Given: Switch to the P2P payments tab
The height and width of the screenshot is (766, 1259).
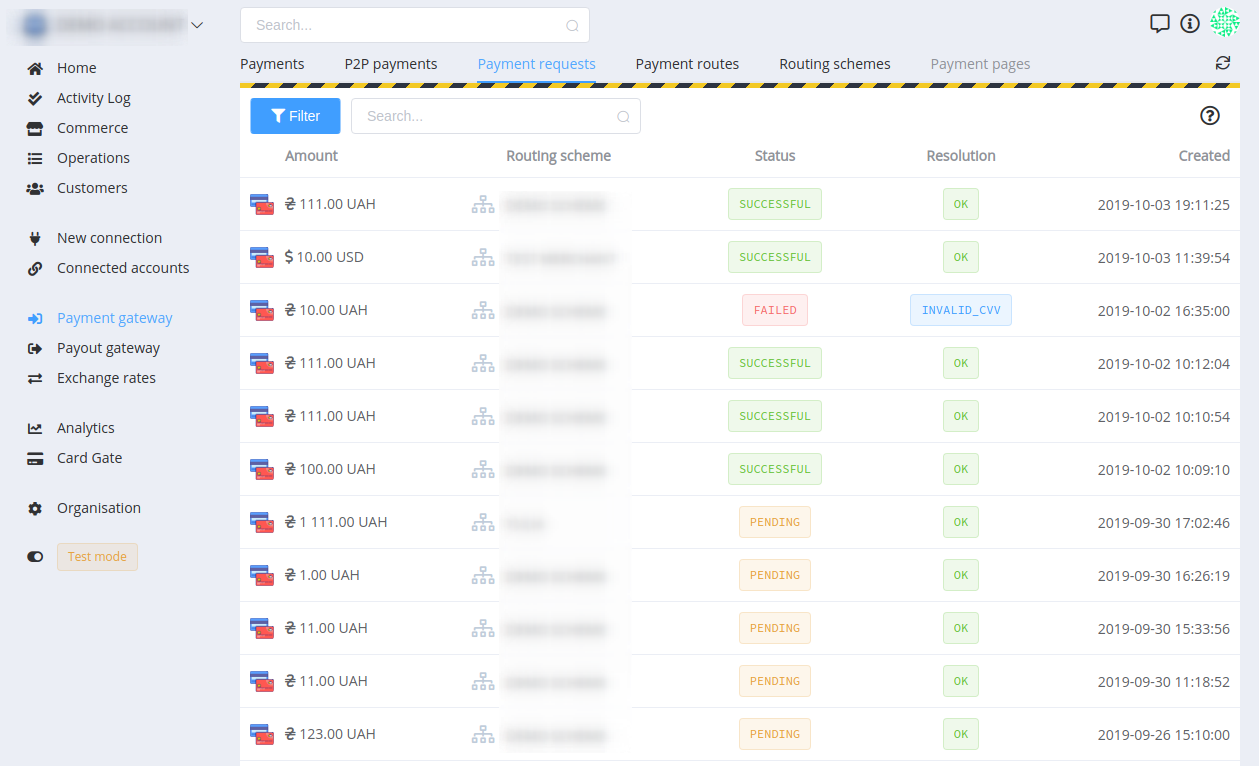Looking at the screenshot, I should click(x=391, y=64).
